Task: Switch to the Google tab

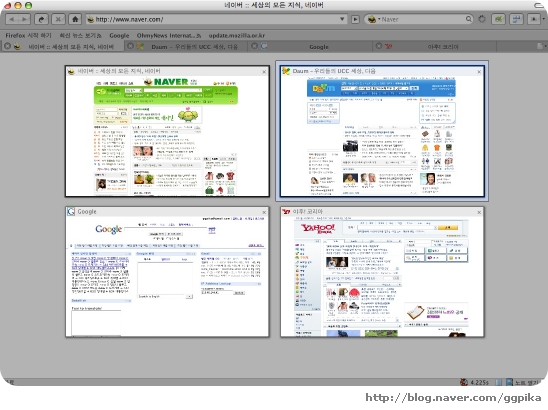Action: click(310, 46)
